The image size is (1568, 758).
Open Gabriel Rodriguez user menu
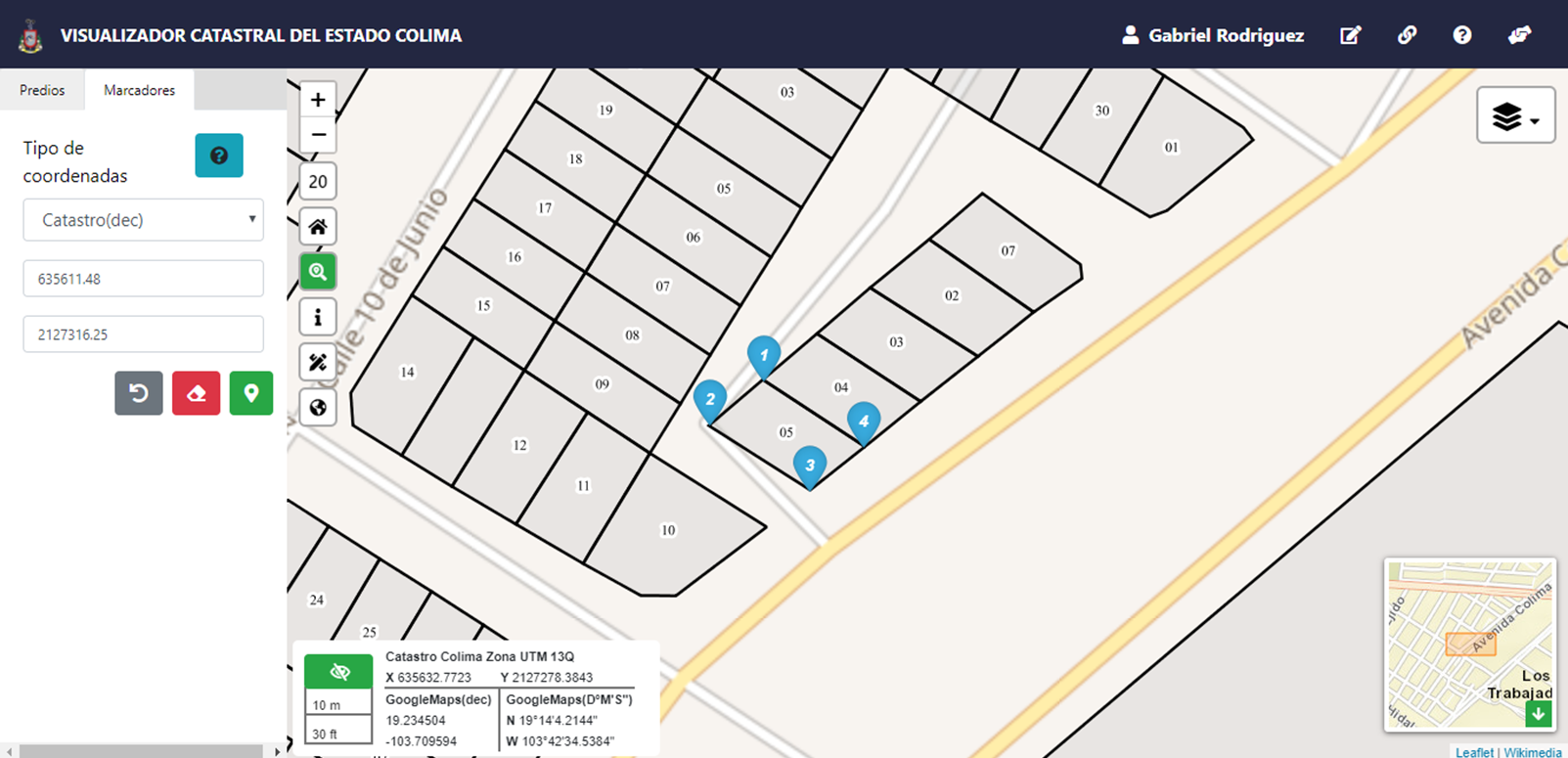1213,35
